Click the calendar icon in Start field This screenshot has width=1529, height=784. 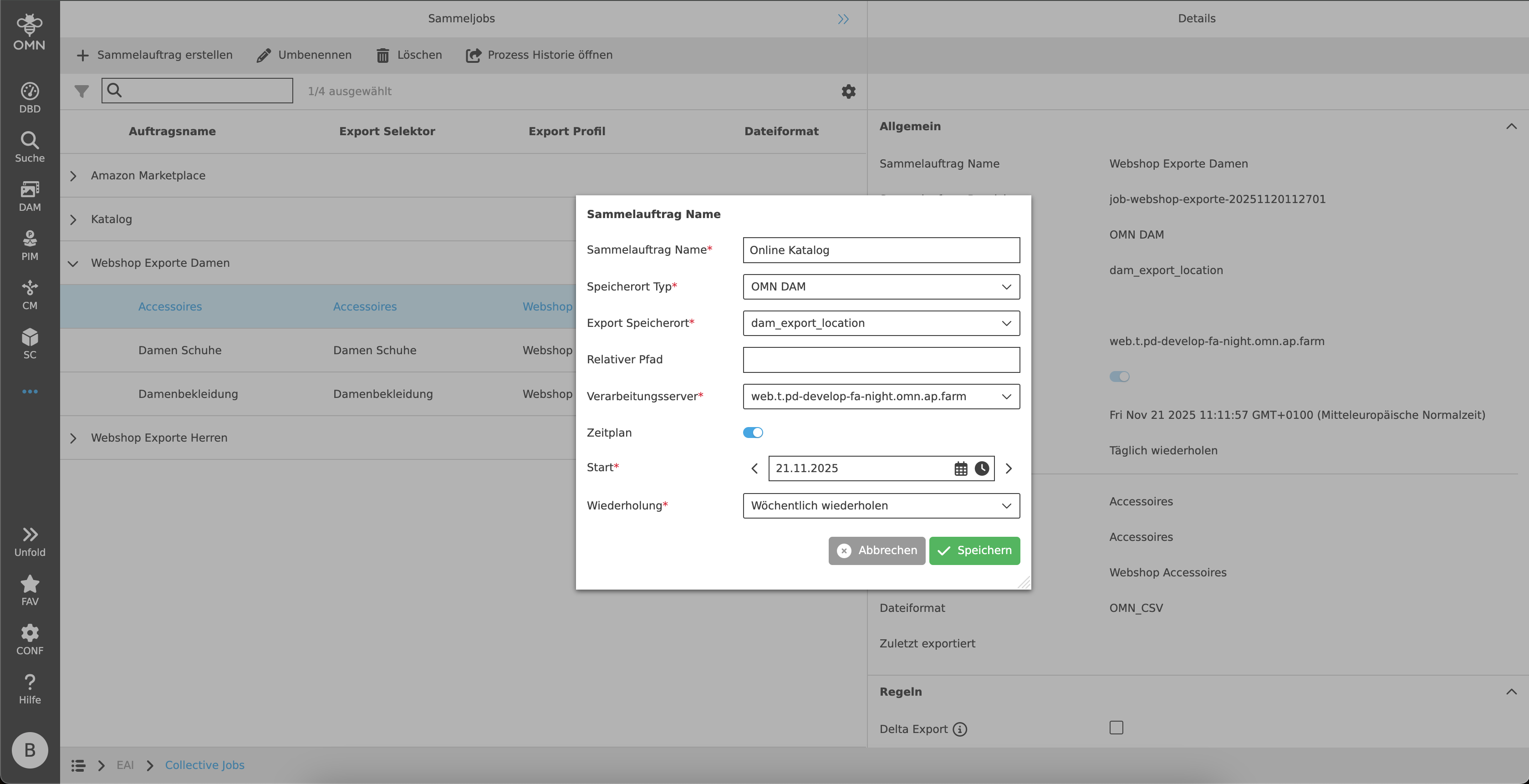(x=960, y=469)
